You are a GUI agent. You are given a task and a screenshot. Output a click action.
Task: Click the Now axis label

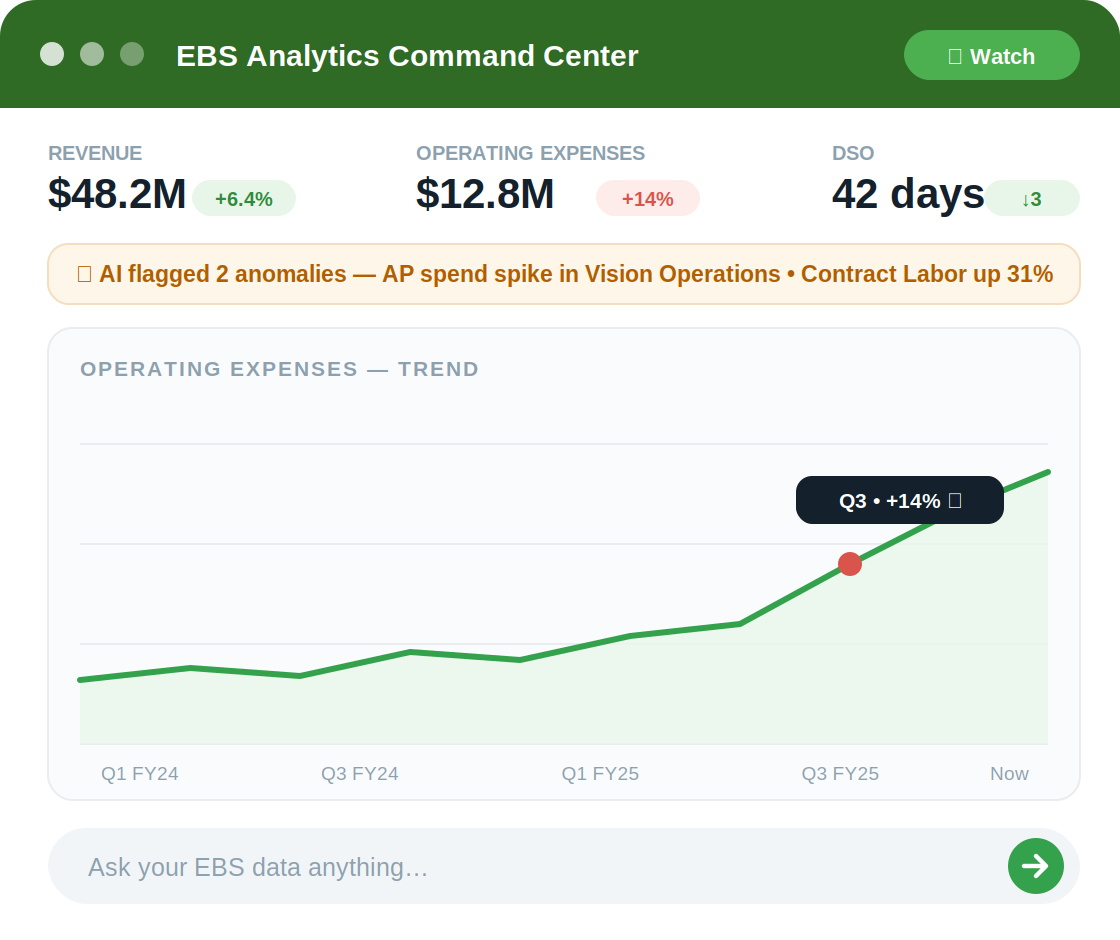coord(1009,774)
